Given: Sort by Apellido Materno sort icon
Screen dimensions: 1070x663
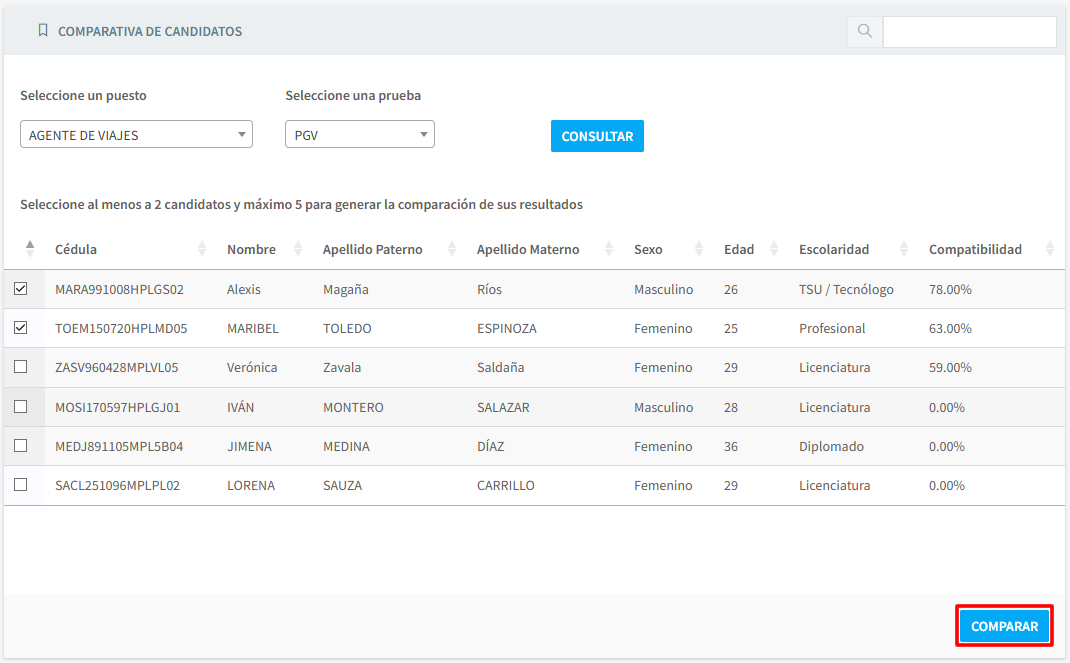Looking at the screenshot, I should 610,249.
